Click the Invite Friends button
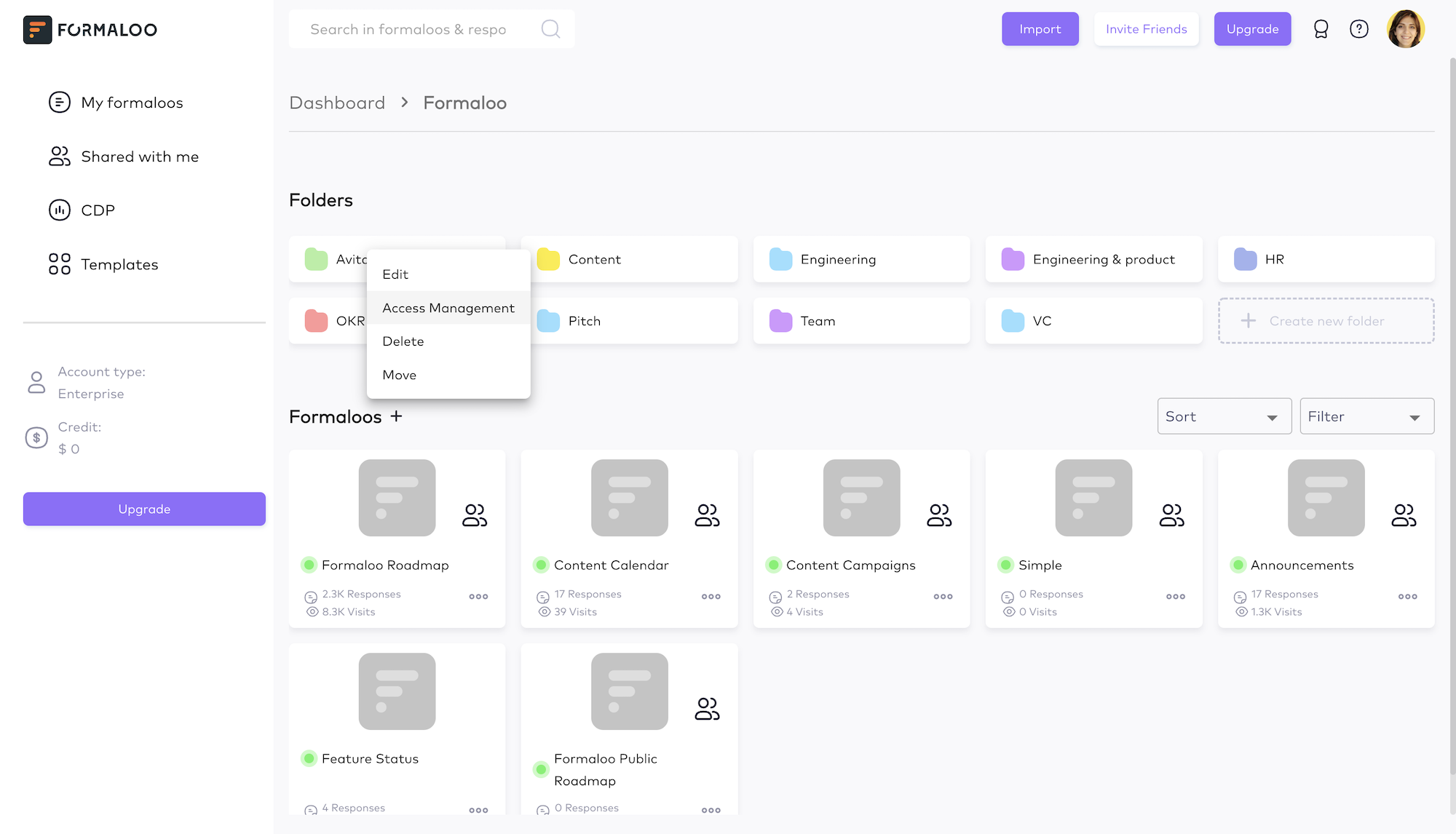The image size is (1456, 834). [x=1146, y=29]
